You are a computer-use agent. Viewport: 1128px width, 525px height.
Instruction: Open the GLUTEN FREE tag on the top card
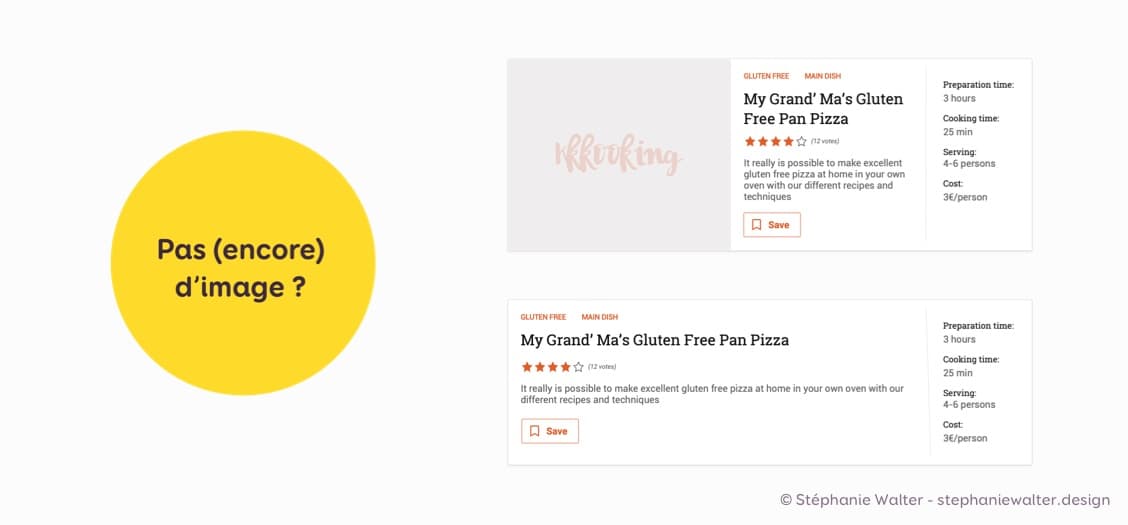[x=766, y=76]
